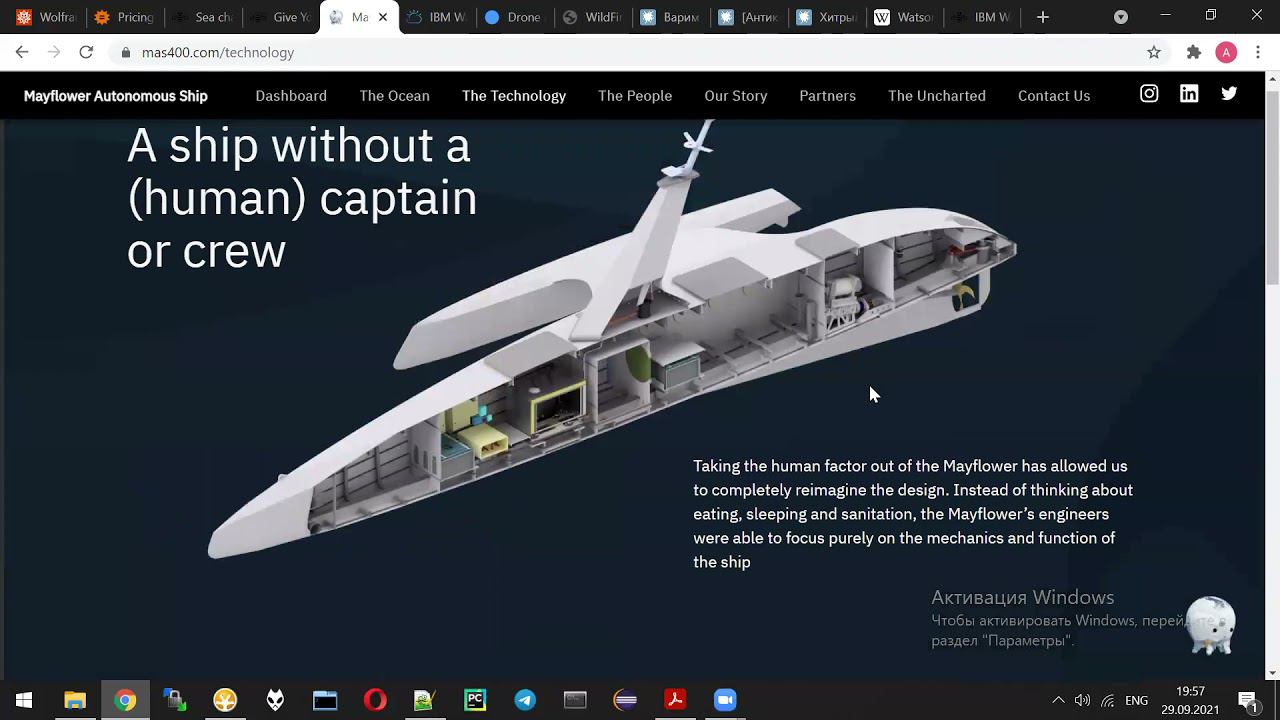Viewport: 1280px width, 720px height.
Task: Open Zoom from the taskbar
Action: coord(725,700)
